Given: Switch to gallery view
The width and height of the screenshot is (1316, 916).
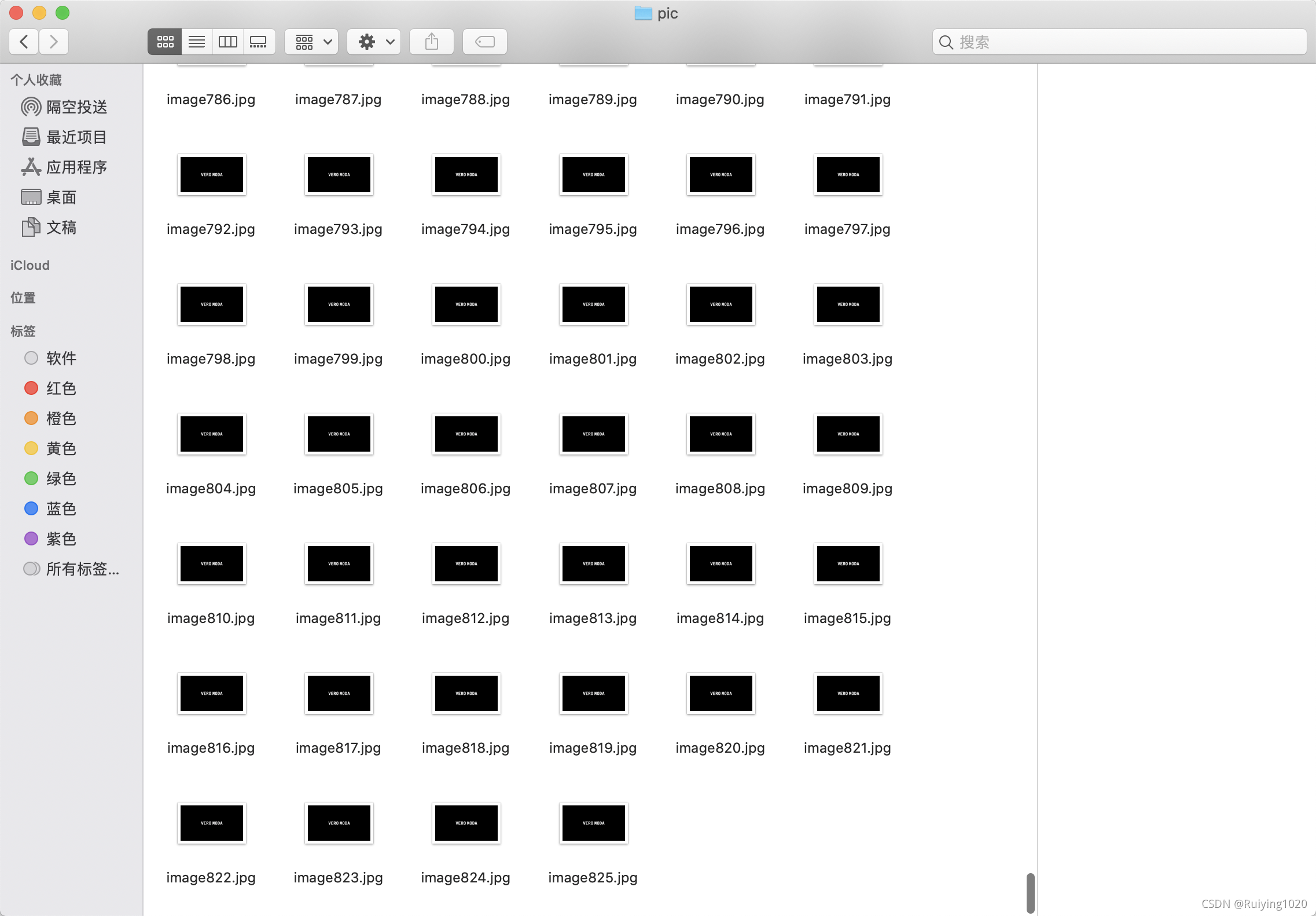Looking at the screenshot, I should pyautogui.click(x=259, y=42).
